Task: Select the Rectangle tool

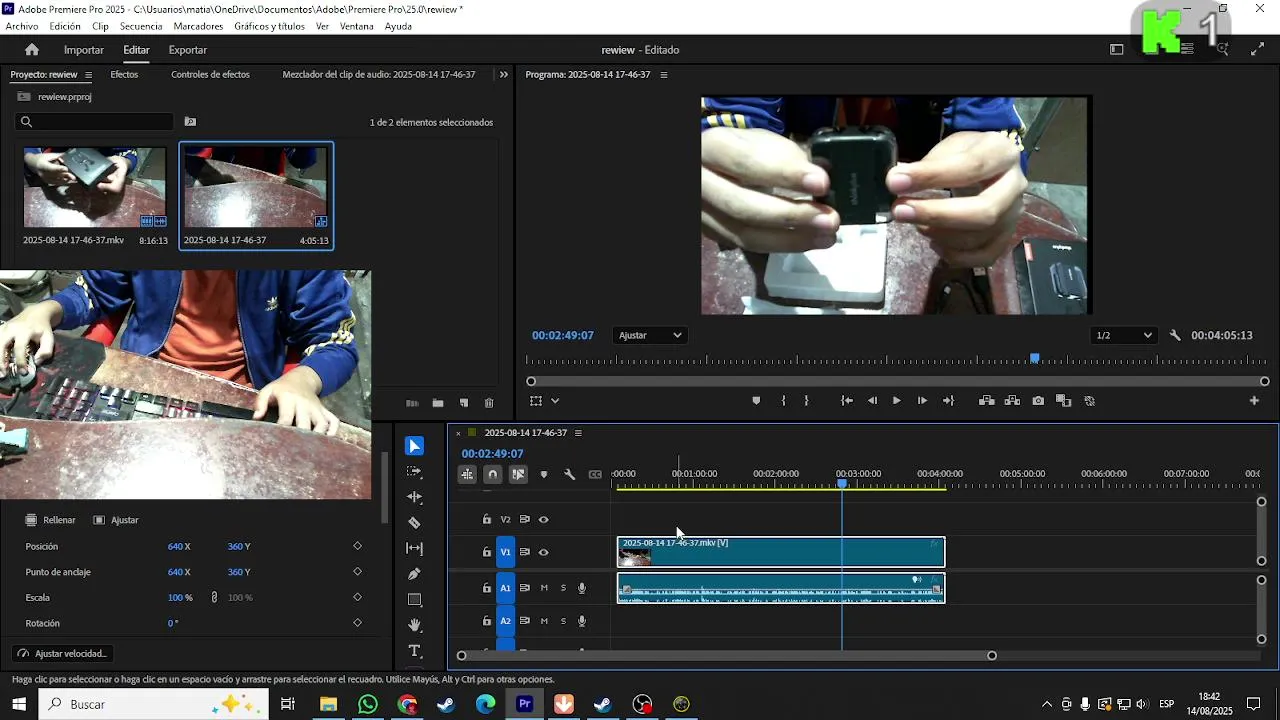Action: [414, 600]
